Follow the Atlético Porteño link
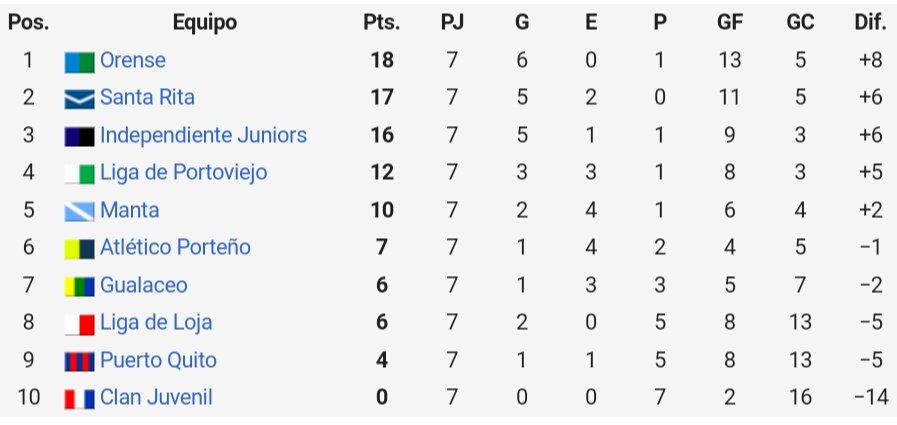897x425 pixels. point(175,247)
